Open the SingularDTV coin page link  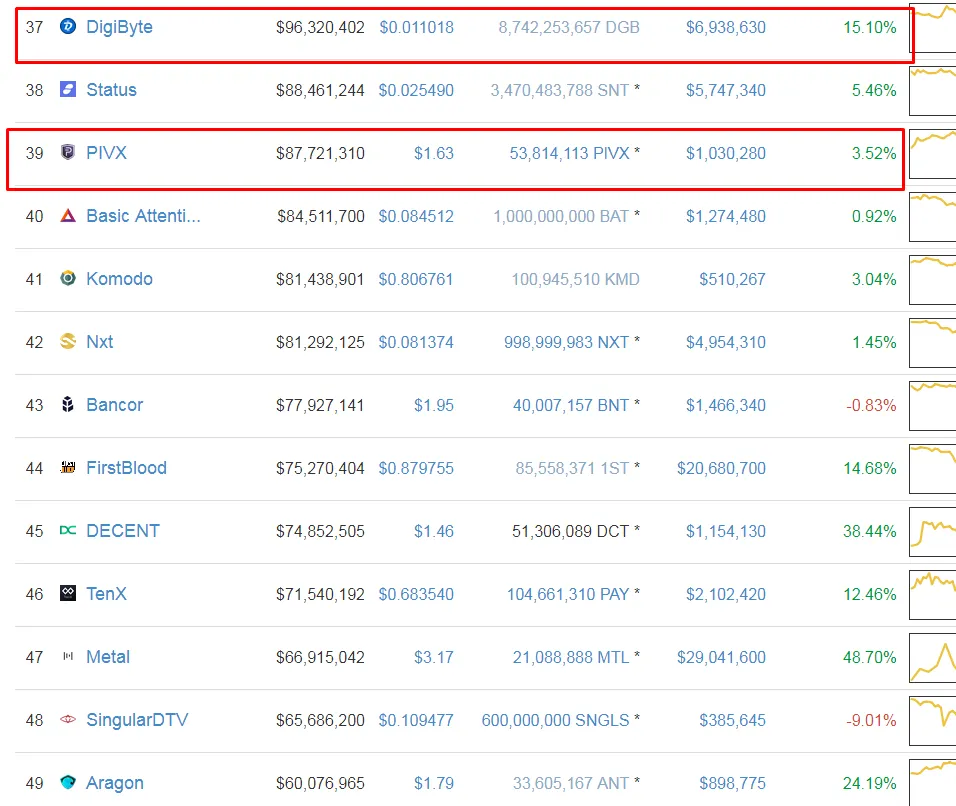pyautogui.click(x=137, y=720)
